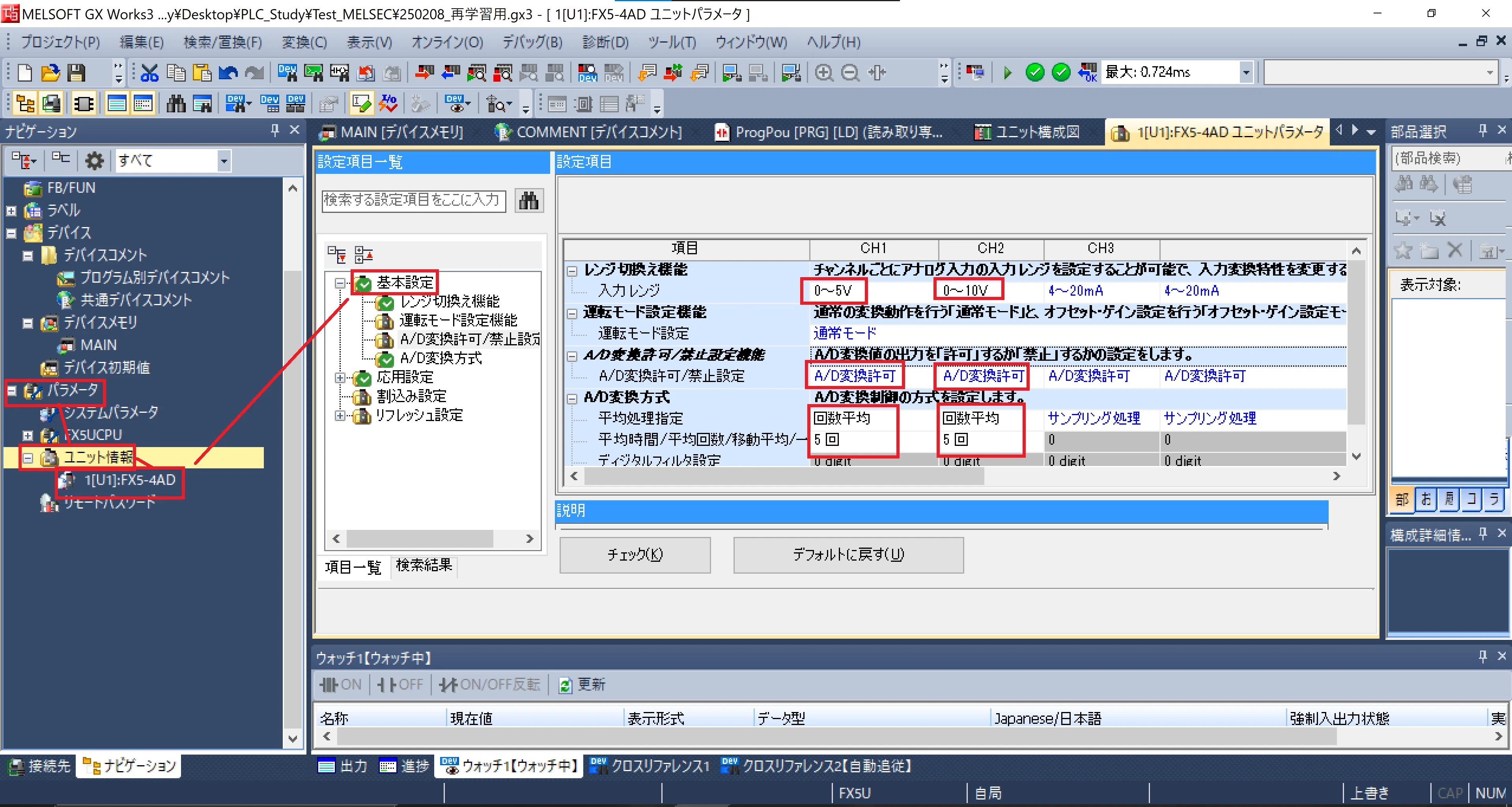
Task: Switch to the MAIN [デバイスメモリ] tab
Action: coord(392,132)
